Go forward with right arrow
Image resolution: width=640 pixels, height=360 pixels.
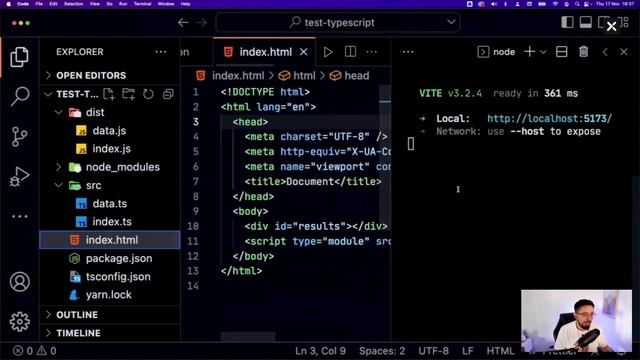(x=202, y=22)
